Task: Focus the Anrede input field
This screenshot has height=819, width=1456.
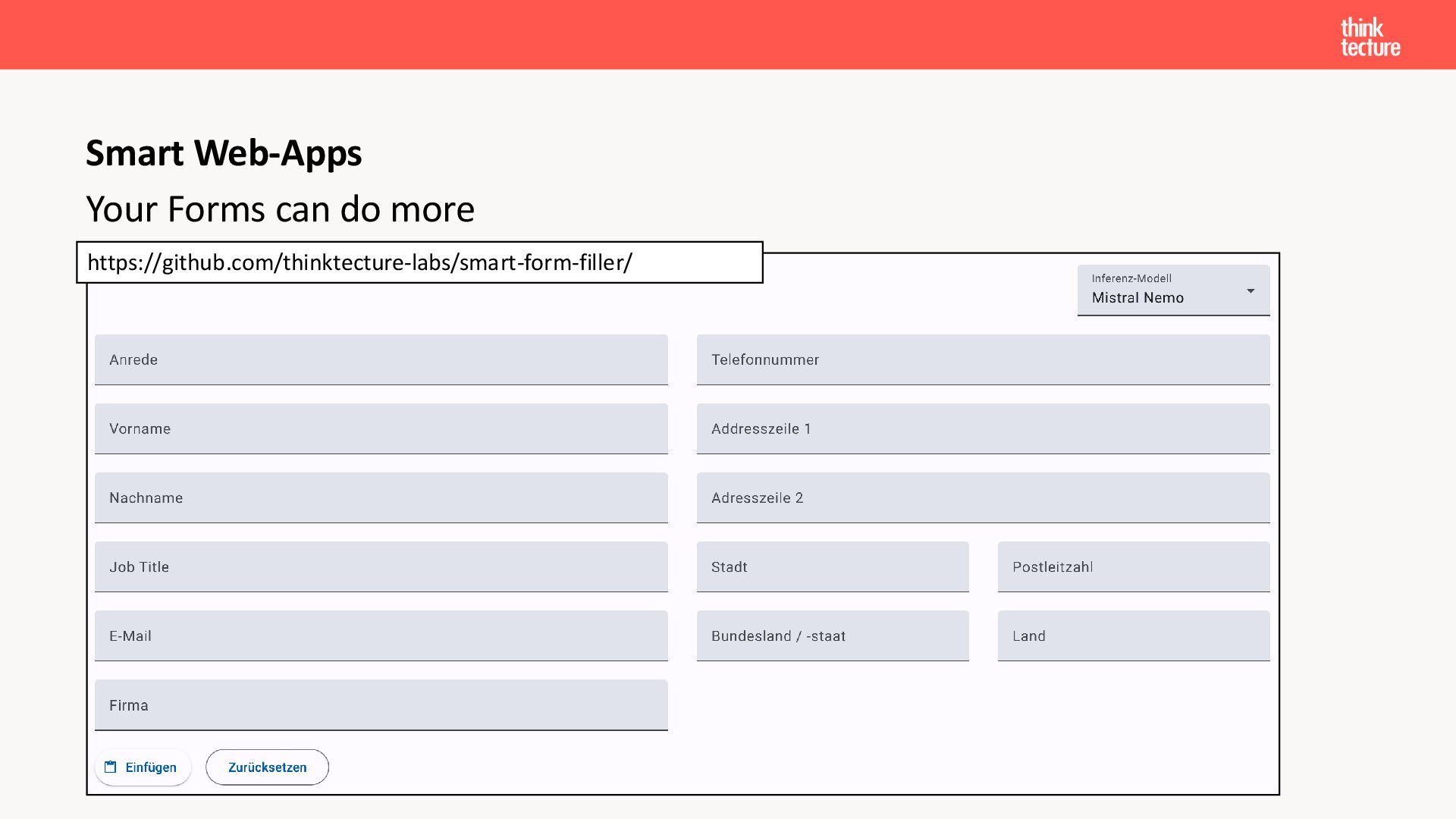Action: [x=381, y=359]
